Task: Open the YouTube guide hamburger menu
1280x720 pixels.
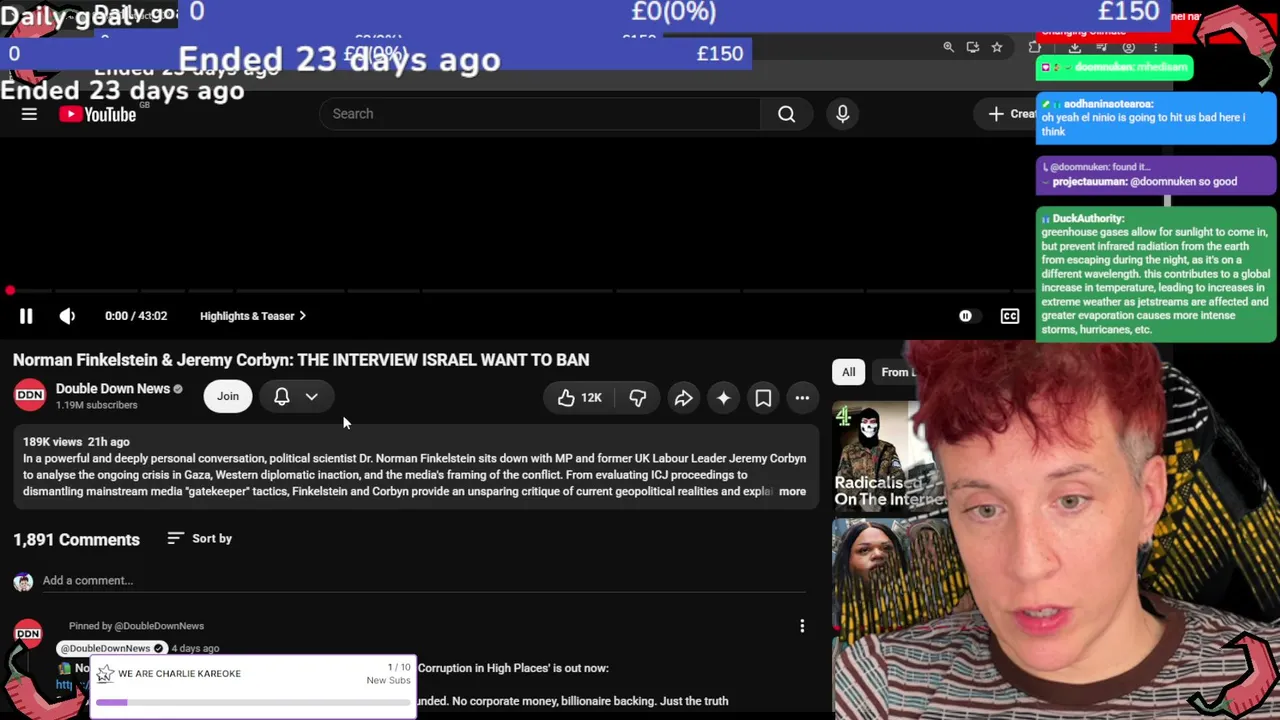Action: (29, 114)
